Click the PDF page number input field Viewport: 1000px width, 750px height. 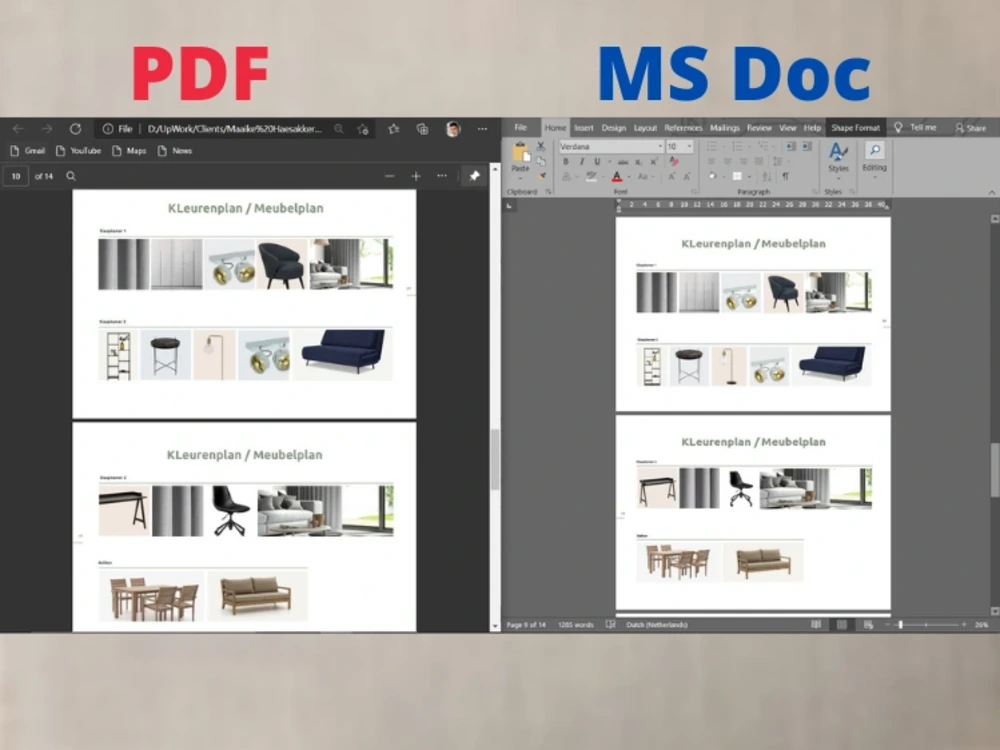(15, 176)
